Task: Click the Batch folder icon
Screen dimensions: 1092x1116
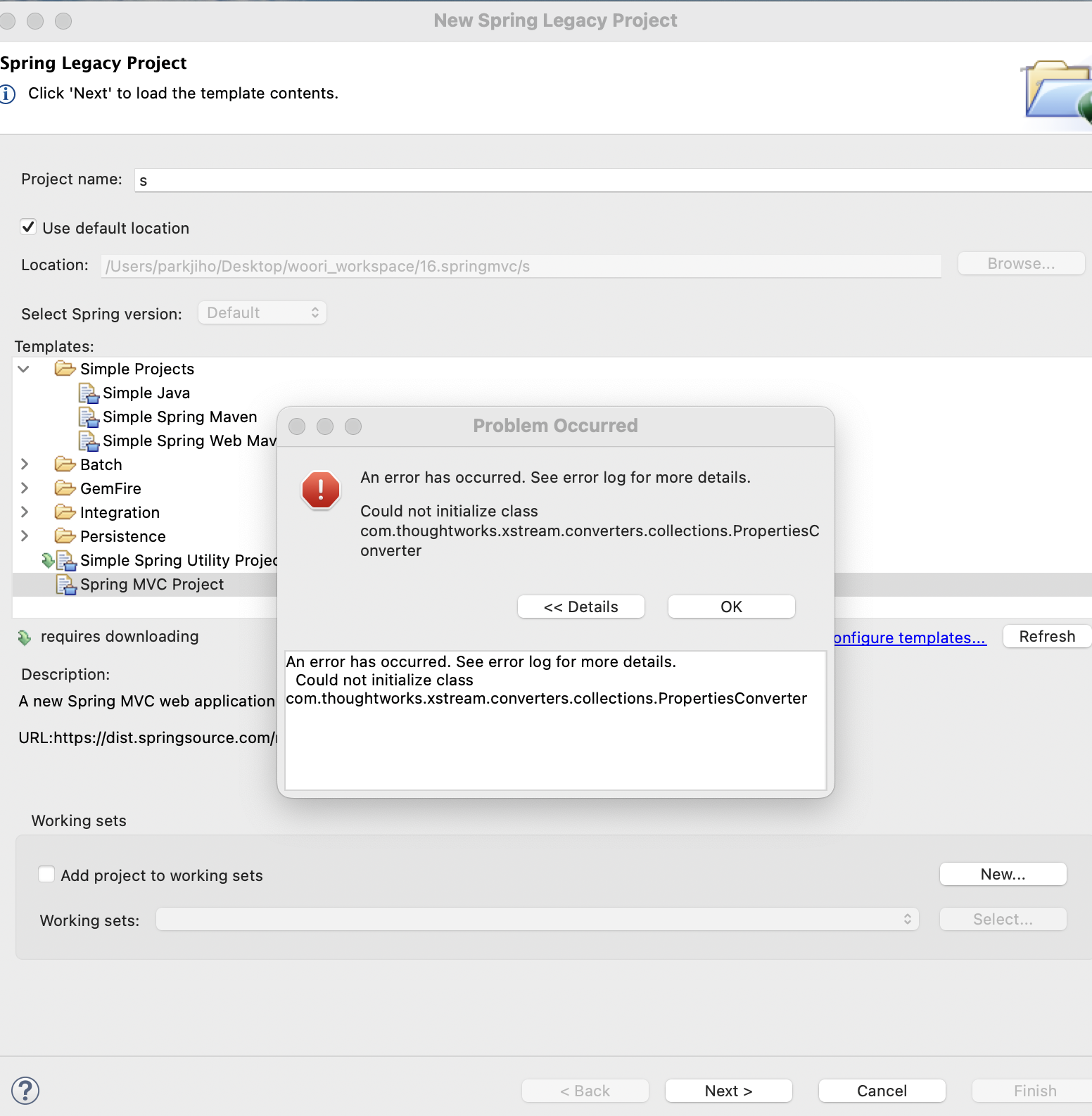Action: click(65, 464)
